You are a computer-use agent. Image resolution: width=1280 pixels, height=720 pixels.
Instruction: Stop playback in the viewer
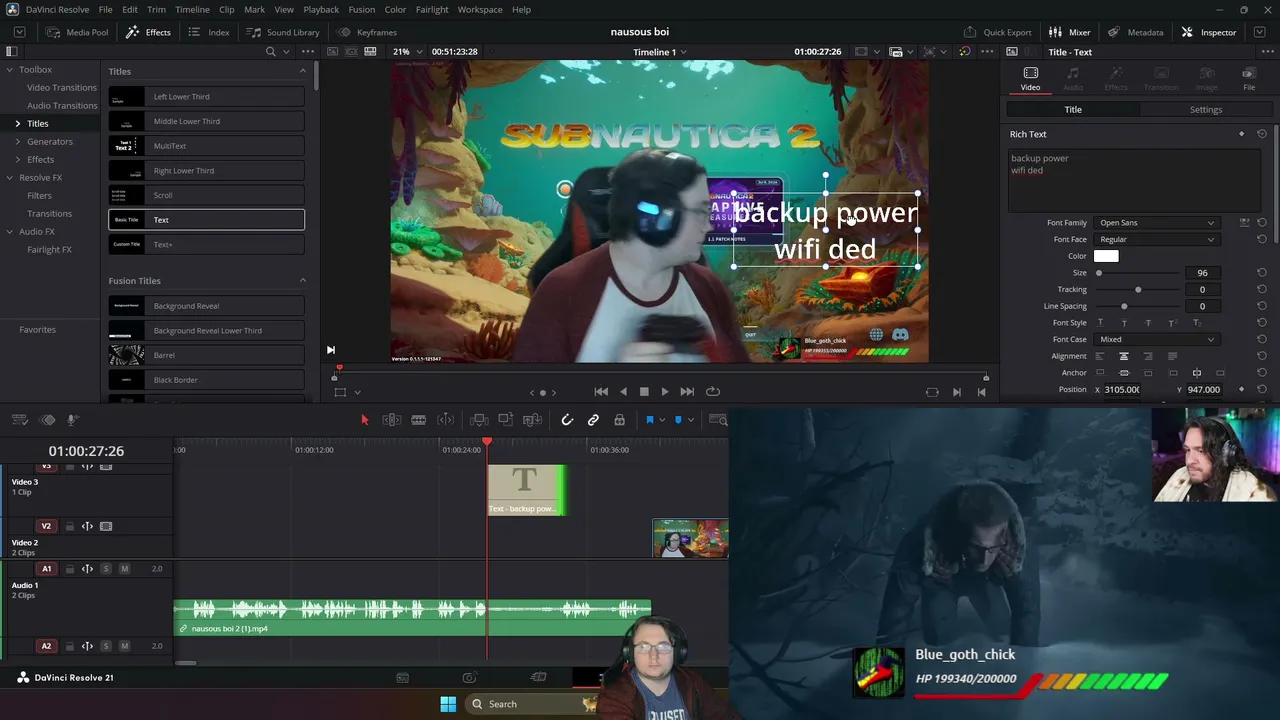coord(644,392)
